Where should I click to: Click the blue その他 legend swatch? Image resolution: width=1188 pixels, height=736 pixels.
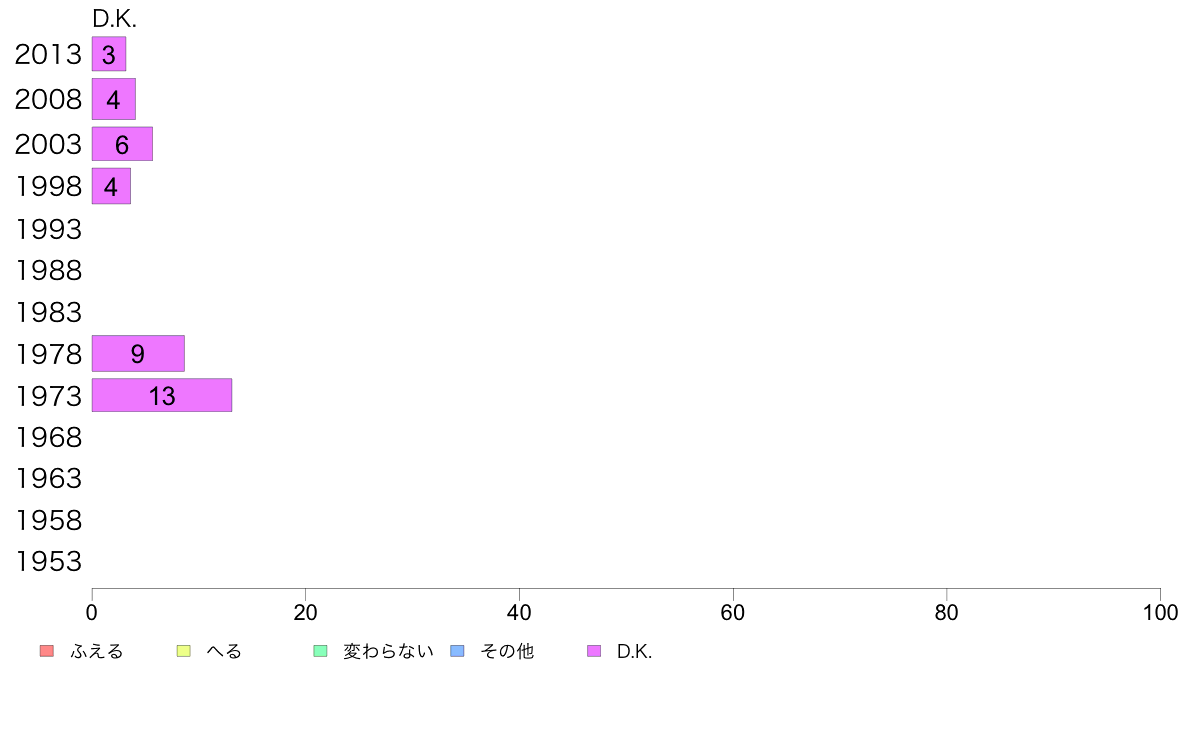tap(458, 651)
